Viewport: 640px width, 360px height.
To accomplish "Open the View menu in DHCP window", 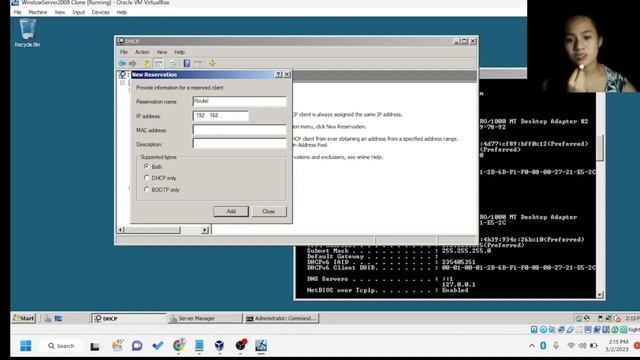I will (x=162, y=52).
